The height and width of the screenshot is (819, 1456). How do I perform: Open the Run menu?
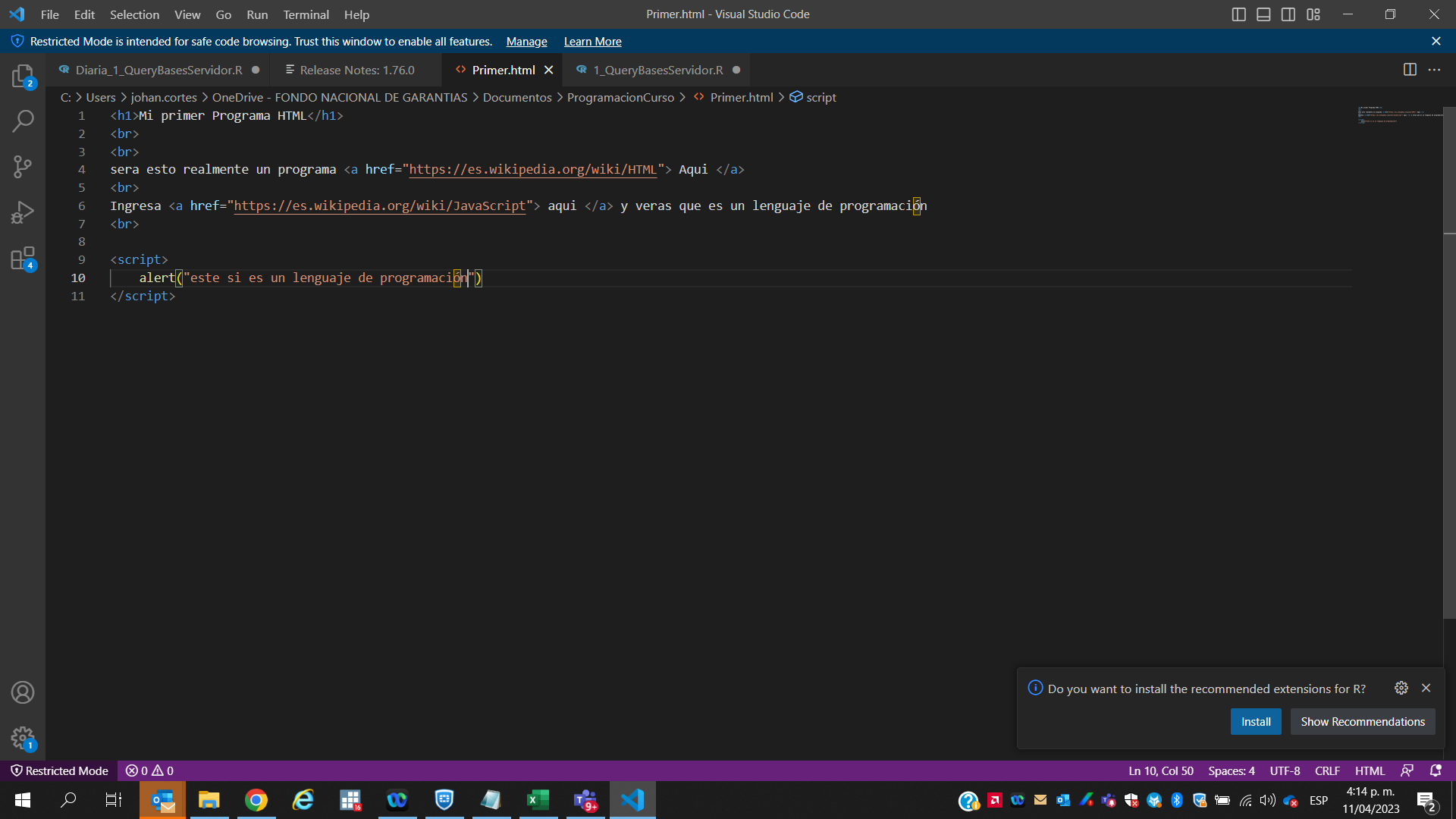click(257, 14)
